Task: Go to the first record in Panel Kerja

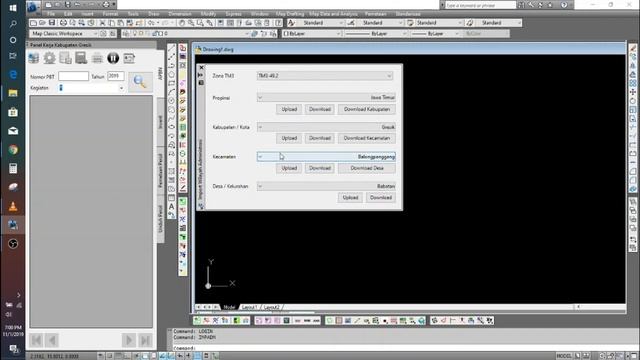Action: click(x=36, y=340)
